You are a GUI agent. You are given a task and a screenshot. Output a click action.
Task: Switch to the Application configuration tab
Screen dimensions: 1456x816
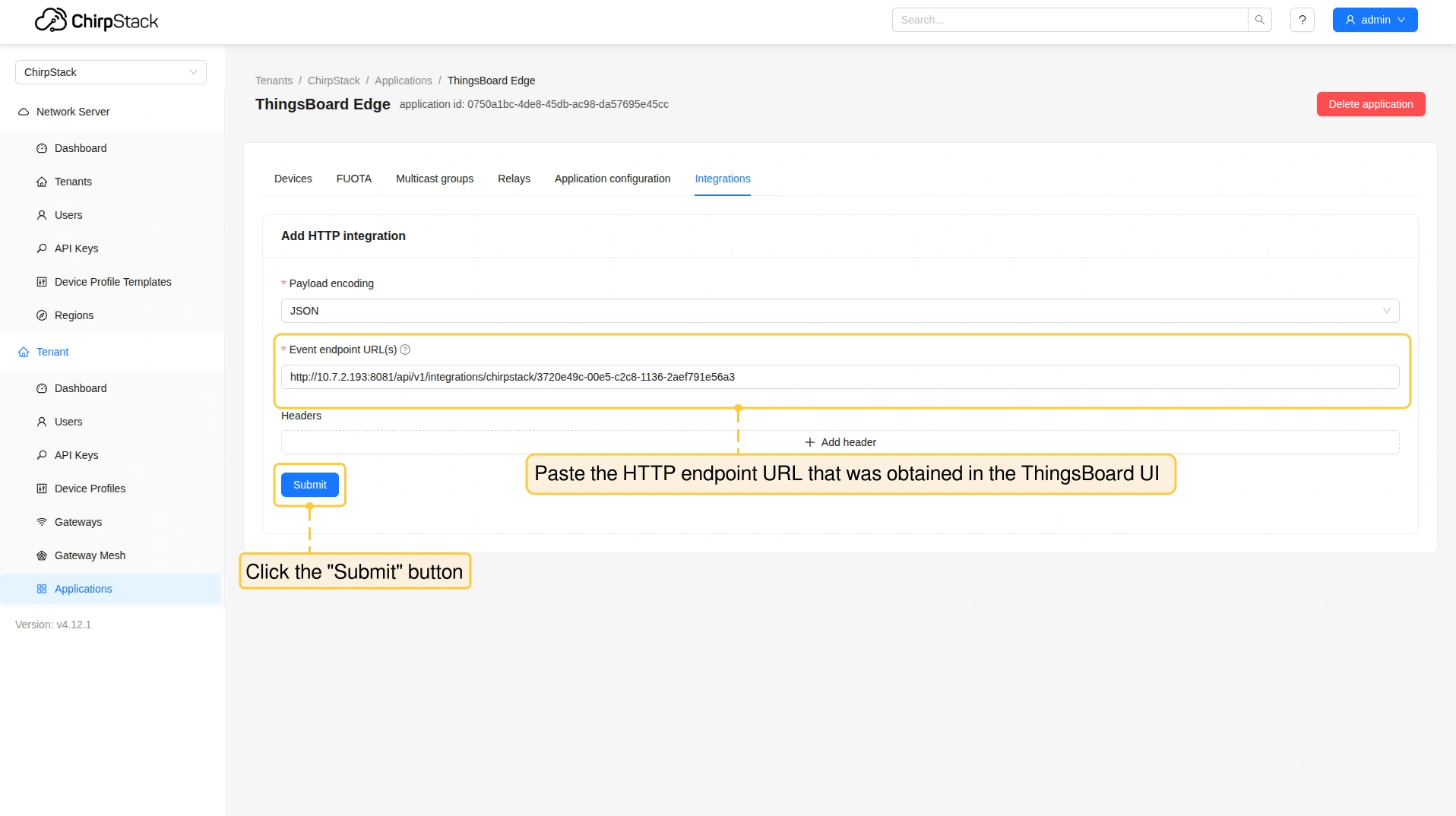pos(612,179)
